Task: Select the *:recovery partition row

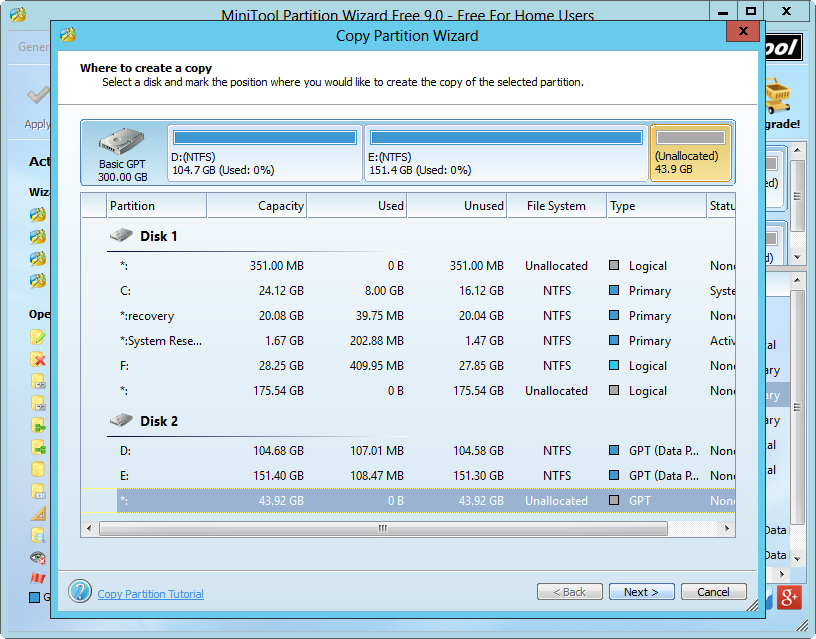Action: (x=407, y=316)
